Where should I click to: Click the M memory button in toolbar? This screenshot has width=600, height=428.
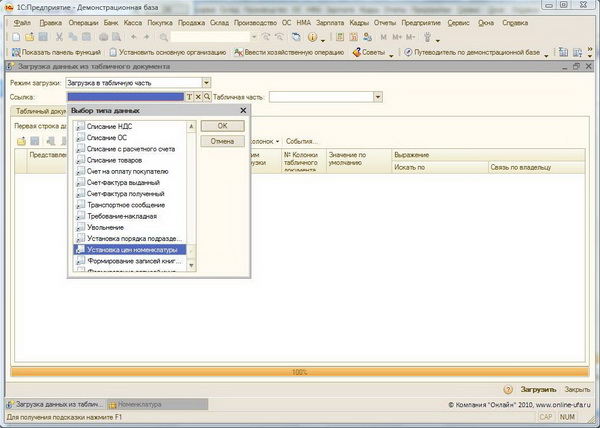[383, 37]
